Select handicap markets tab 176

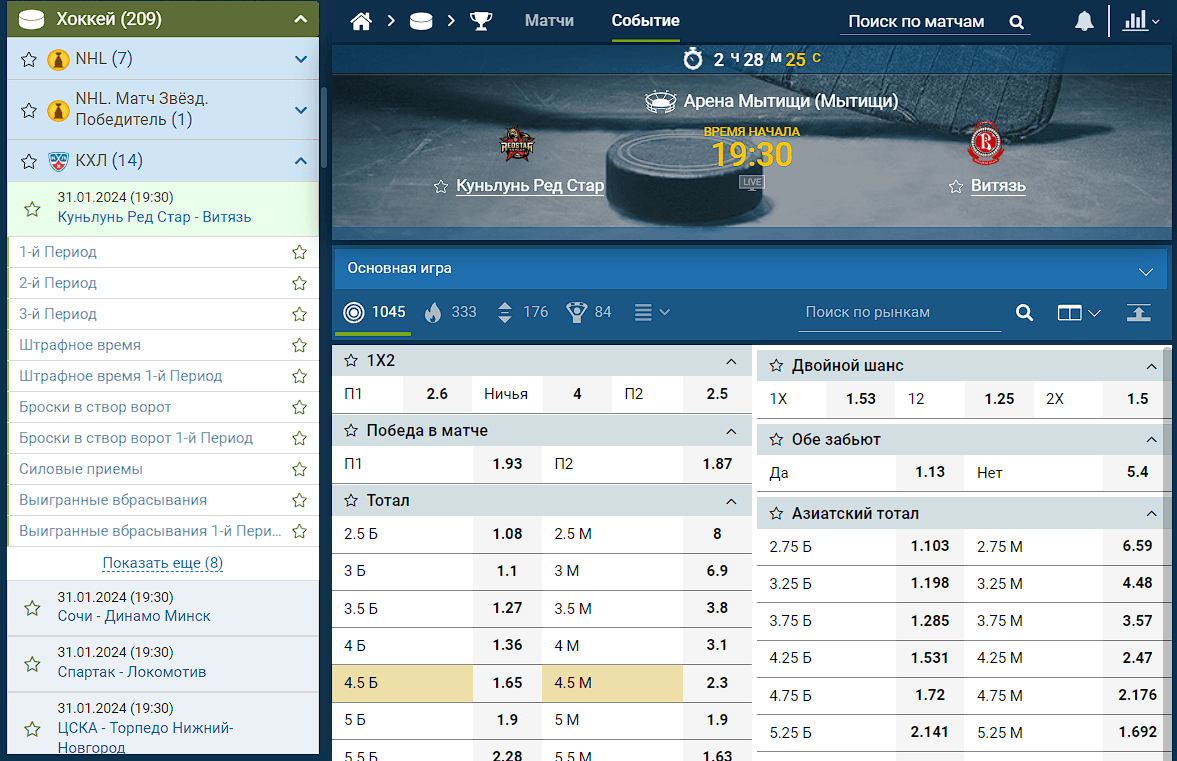522,312
